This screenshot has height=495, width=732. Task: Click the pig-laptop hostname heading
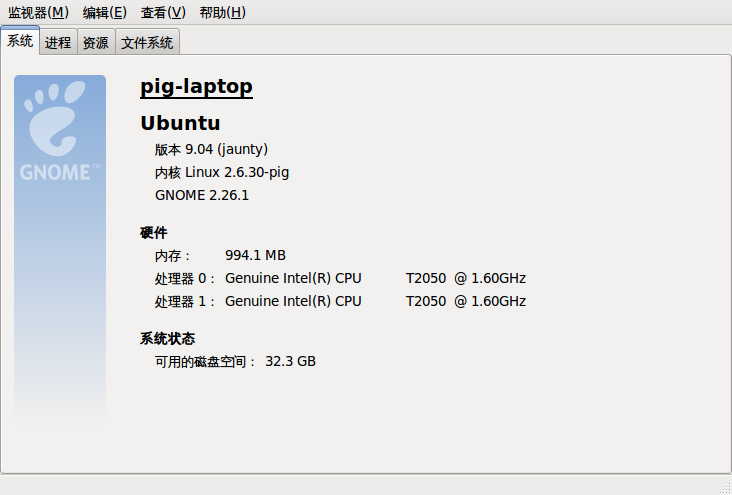(197, 86)
